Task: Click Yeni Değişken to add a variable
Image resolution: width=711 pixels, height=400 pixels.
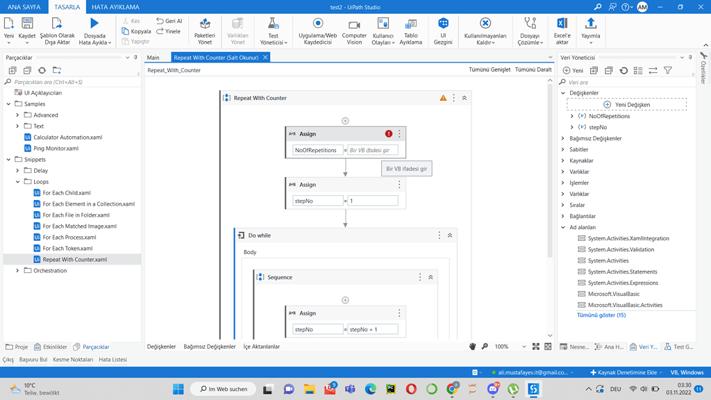Action: pos(627,105)
